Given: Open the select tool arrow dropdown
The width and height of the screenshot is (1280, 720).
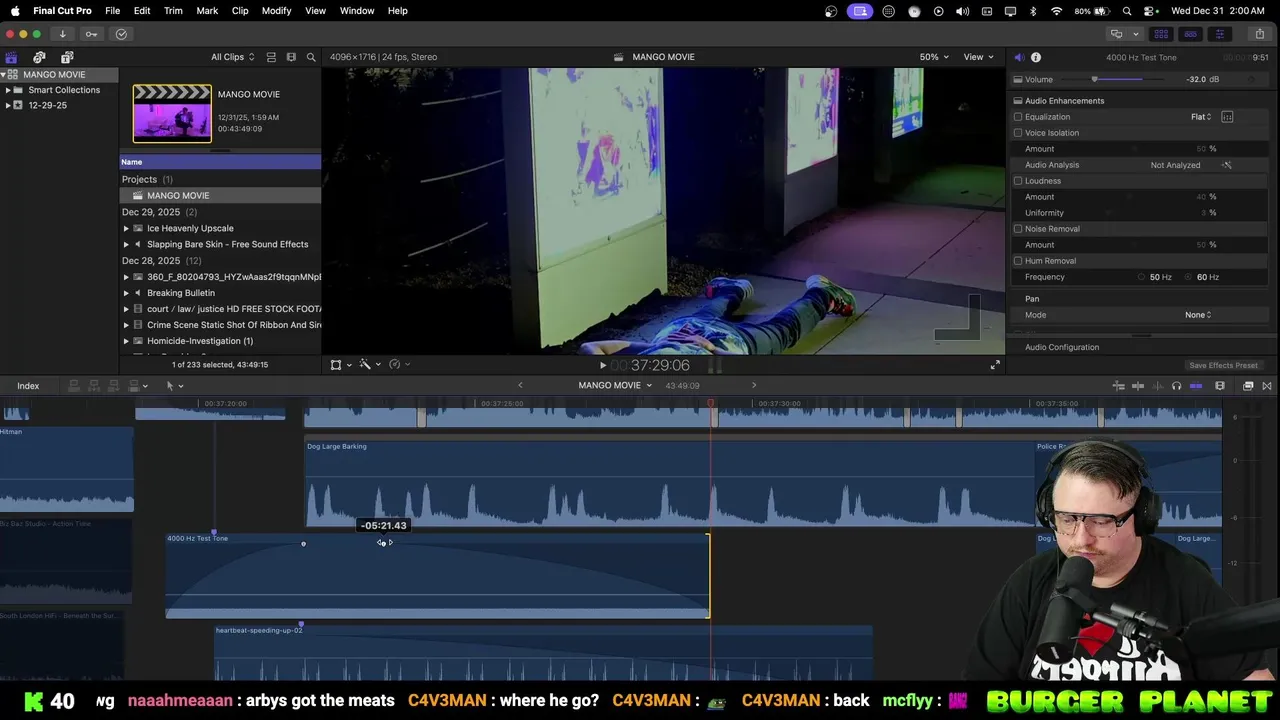Looking at the screenshot, I should click(x=174, y=386).
